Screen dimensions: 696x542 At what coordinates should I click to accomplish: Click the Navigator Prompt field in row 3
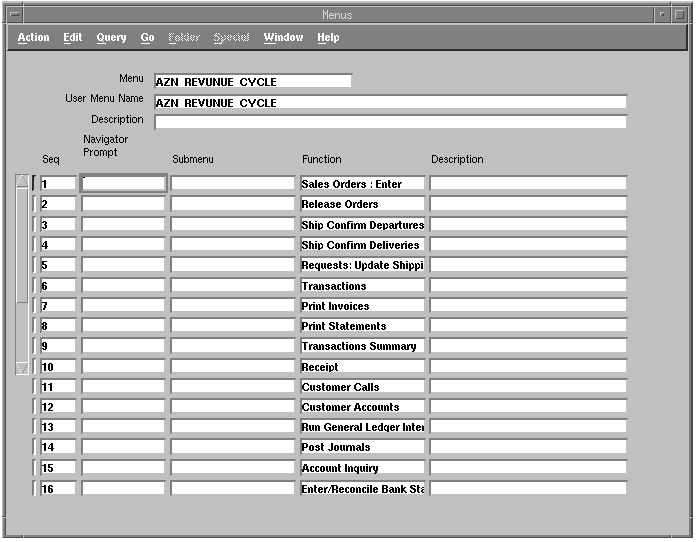tap(123, 224)
